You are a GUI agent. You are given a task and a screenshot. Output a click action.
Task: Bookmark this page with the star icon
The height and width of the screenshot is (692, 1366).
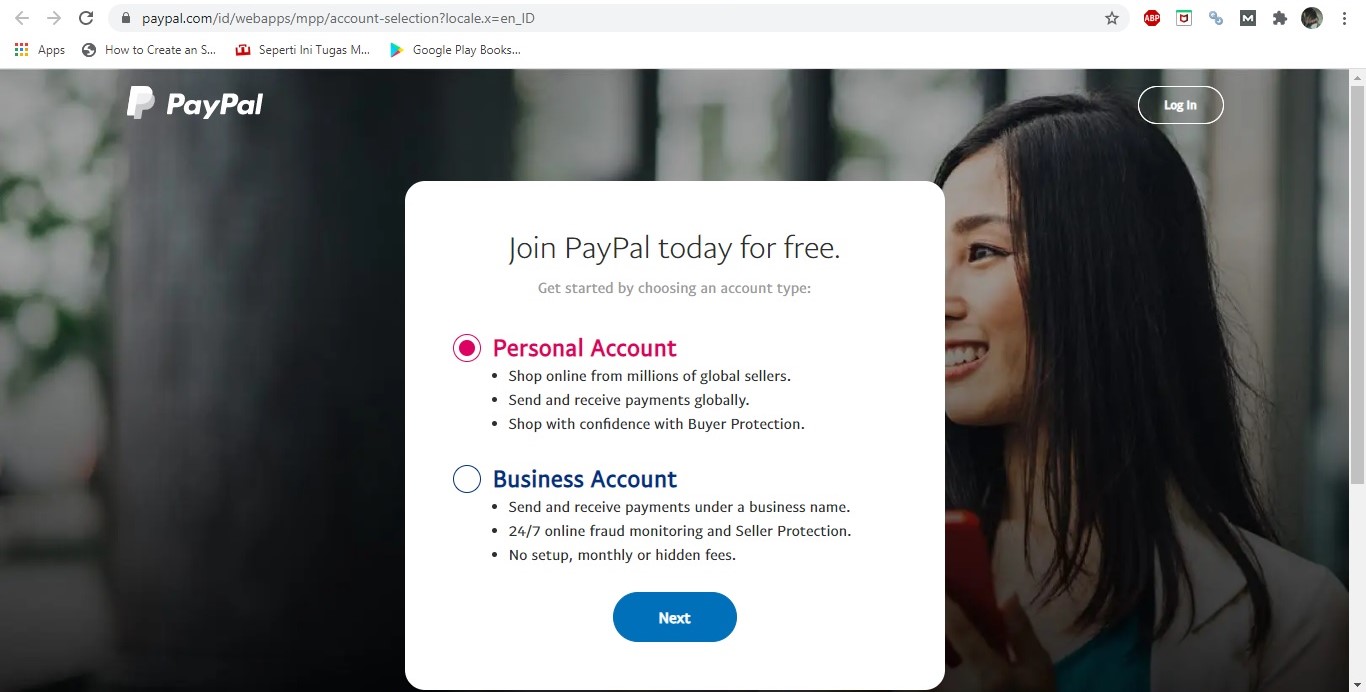[x=1112, y=18]
